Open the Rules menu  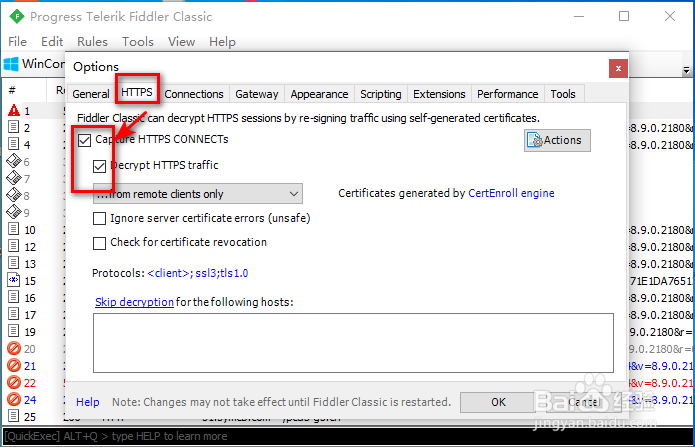pyautogui.click(x=92, y=42)
